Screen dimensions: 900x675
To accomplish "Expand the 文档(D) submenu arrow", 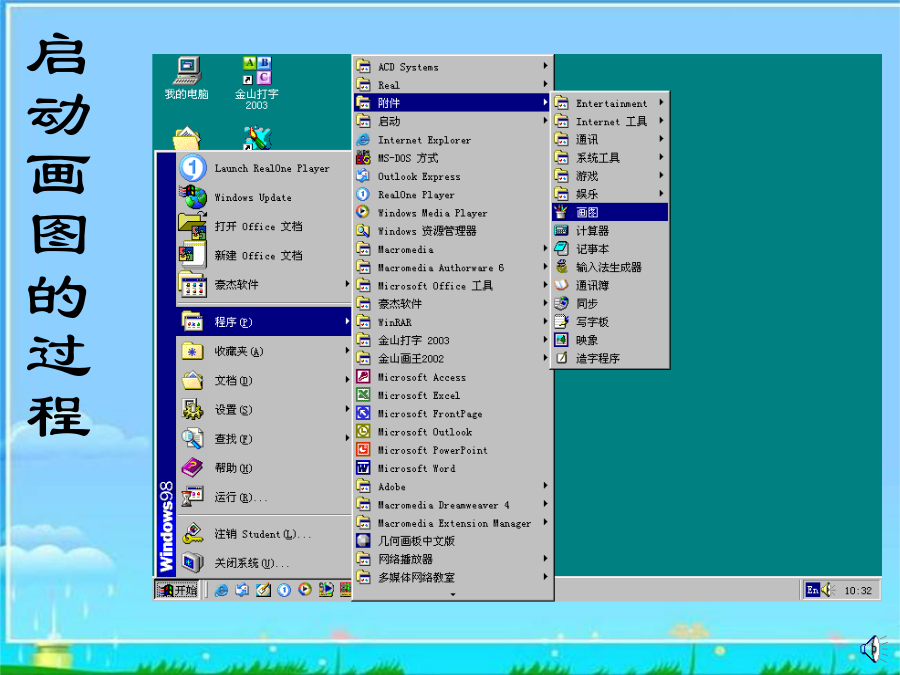I will [347, 379].
